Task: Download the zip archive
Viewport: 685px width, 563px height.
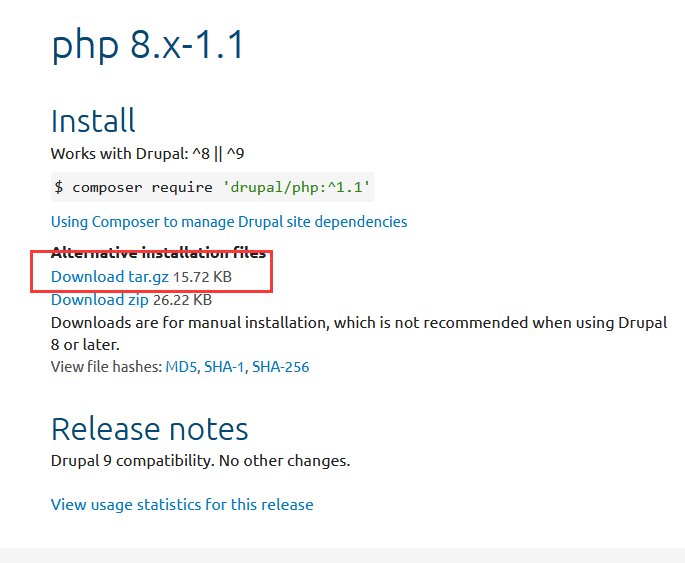Action: (x=100, y=300)
